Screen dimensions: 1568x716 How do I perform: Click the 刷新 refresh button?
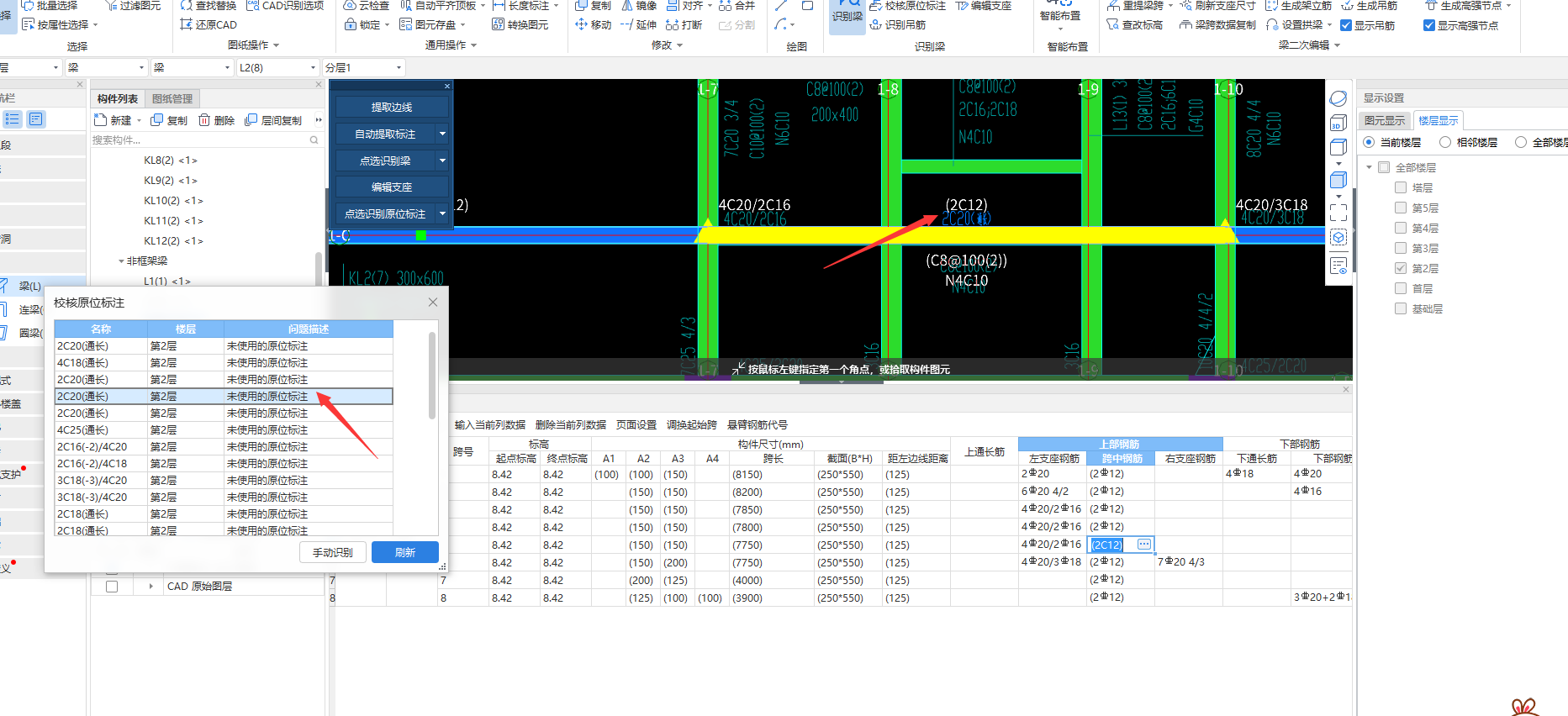click(405, 552)
